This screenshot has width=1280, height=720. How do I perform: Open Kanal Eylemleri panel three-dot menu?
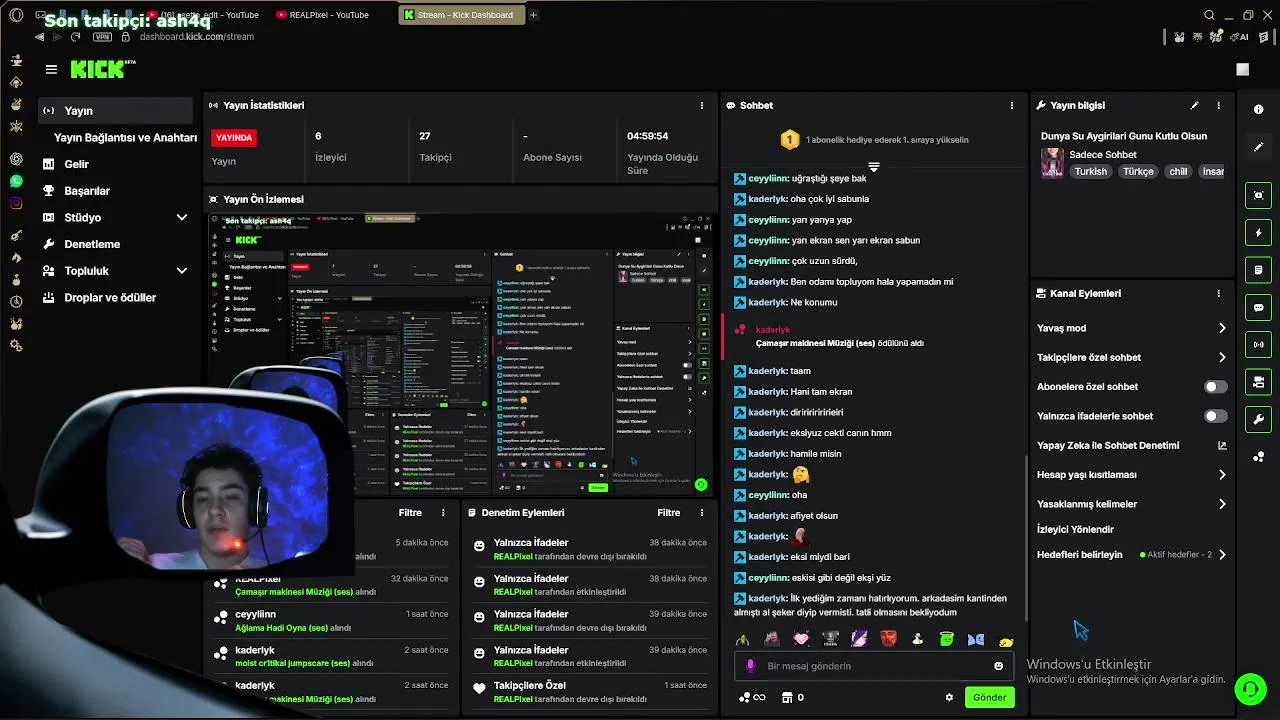[1218, 293]
